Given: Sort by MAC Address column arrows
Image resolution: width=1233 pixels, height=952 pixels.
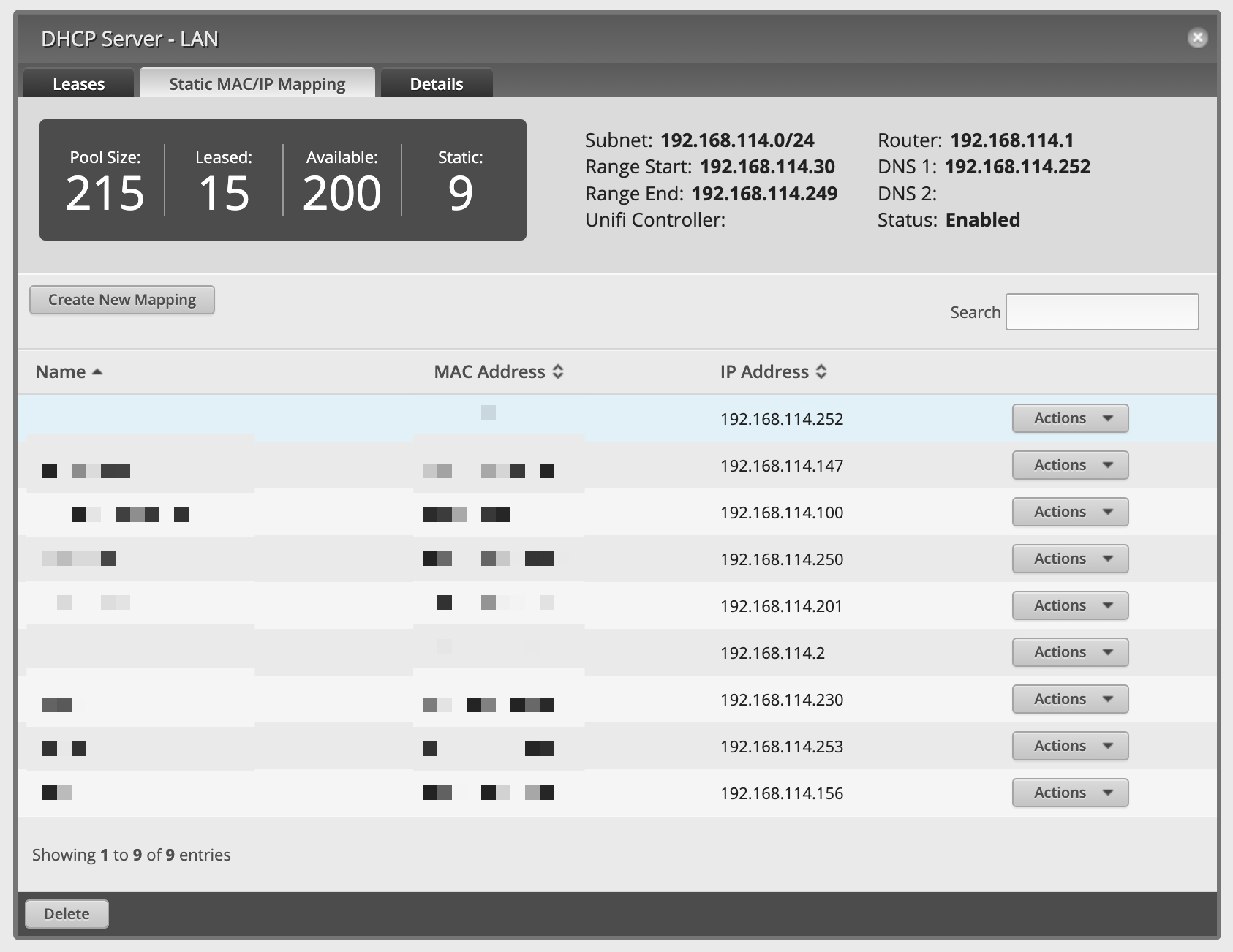Looking at the screenshot, I should pos(558,372).
